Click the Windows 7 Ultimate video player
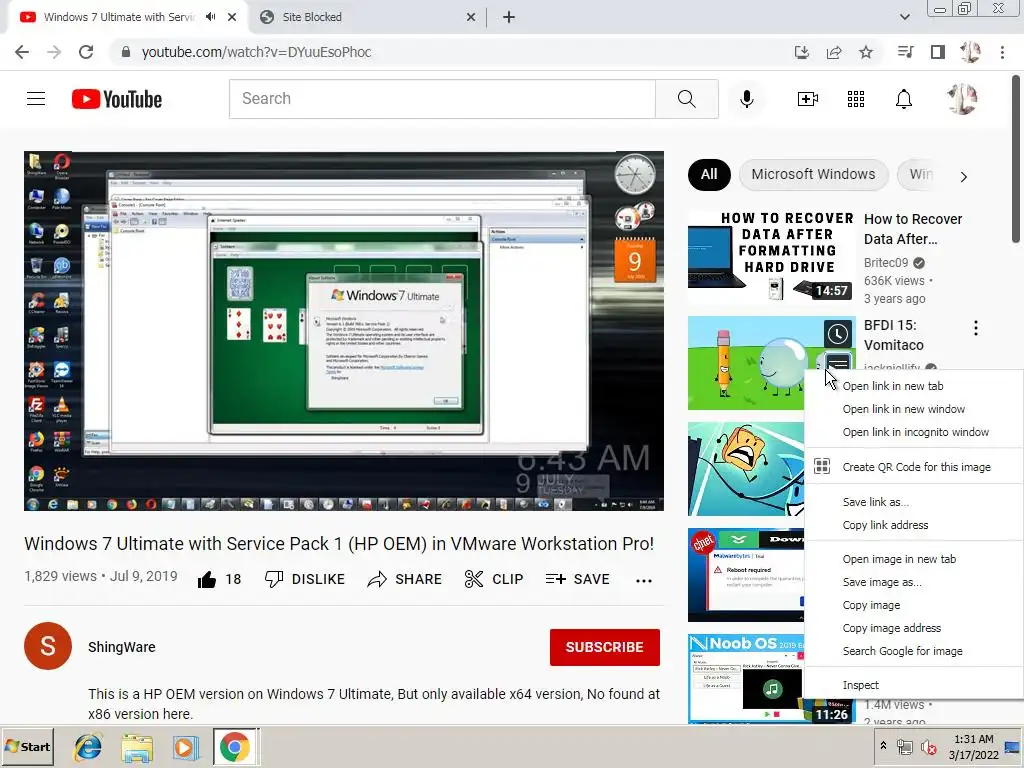The width and height of the screenshot is (1024, 768). coord(344,331)
